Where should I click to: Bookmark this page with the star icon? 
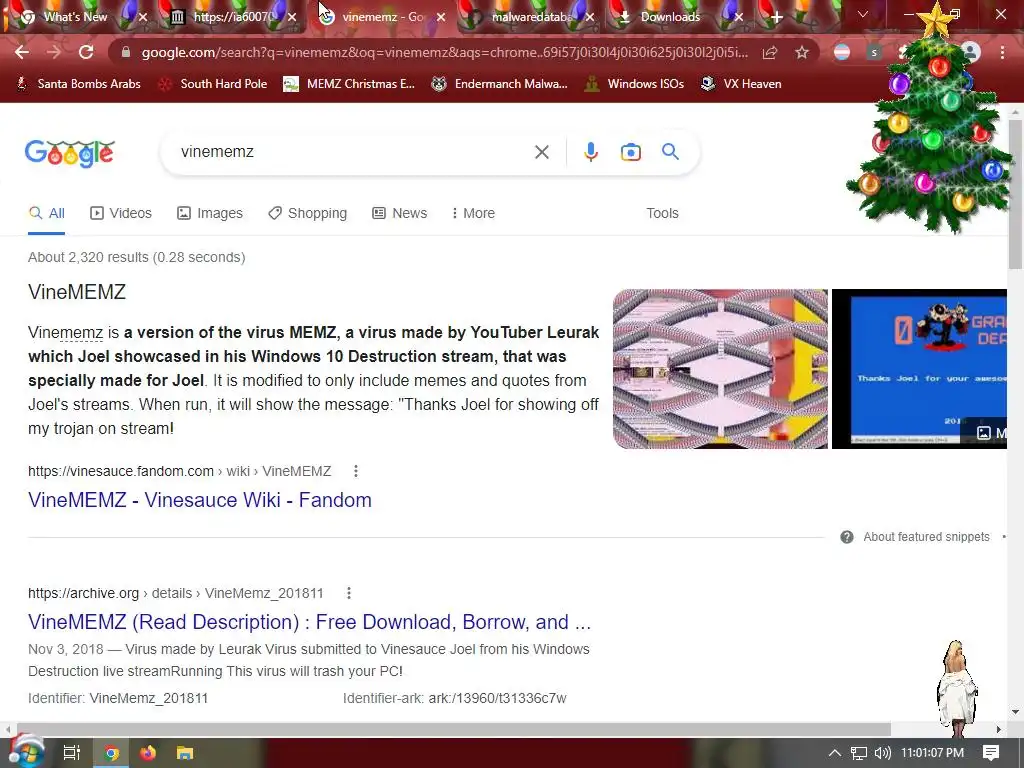pyautogui.click(x=802, y=52)
